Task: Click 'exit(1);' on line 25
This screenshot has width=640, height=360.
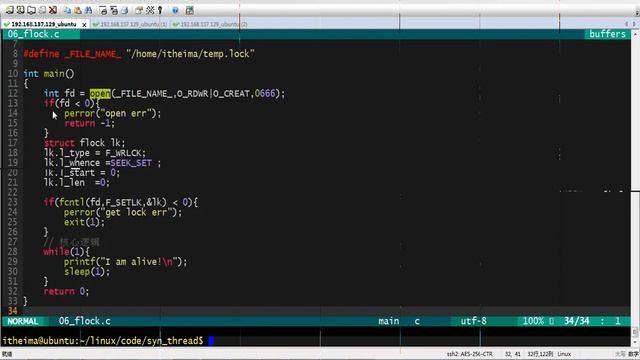Action: [84, 222]
